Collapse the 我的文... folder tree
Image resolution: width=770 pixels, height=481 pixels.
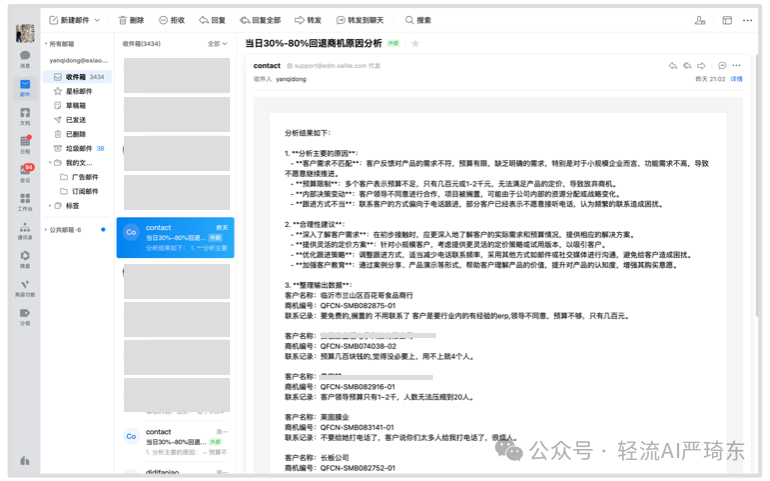pos(50,163)
